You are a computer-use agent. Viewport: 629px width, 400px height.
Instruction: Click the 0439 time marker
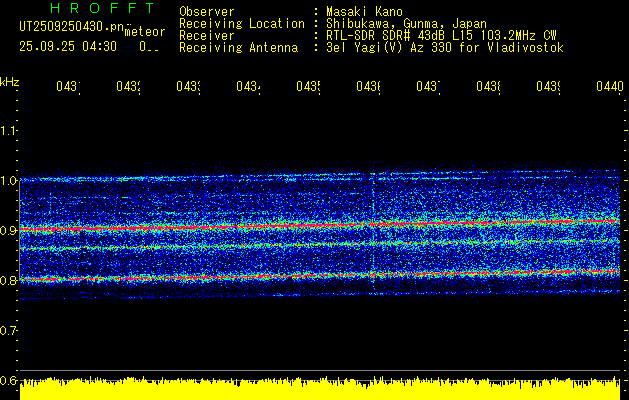pos(548,86)
